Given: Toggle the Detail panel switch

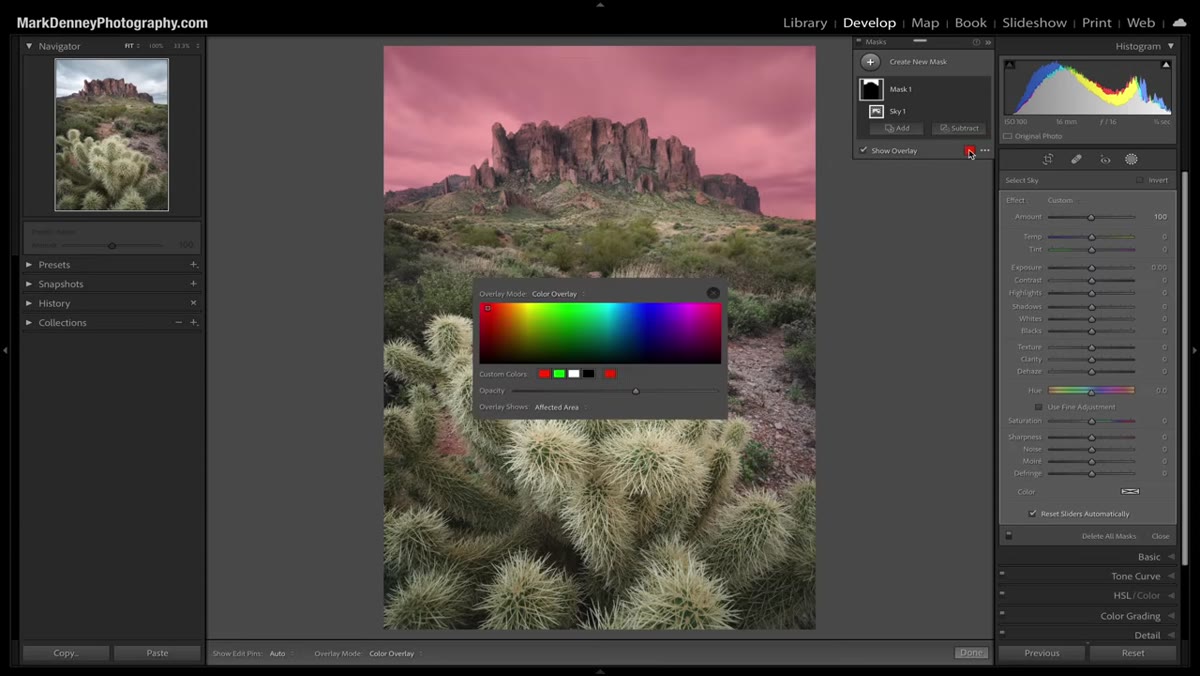Looking at the screenshot, I should tap(1002, 634).
